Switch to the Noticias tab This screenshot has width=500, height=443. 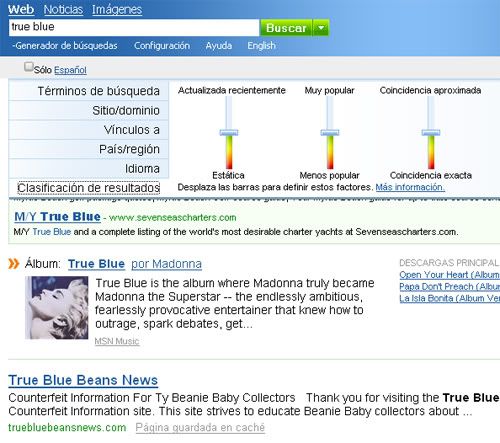63,9
